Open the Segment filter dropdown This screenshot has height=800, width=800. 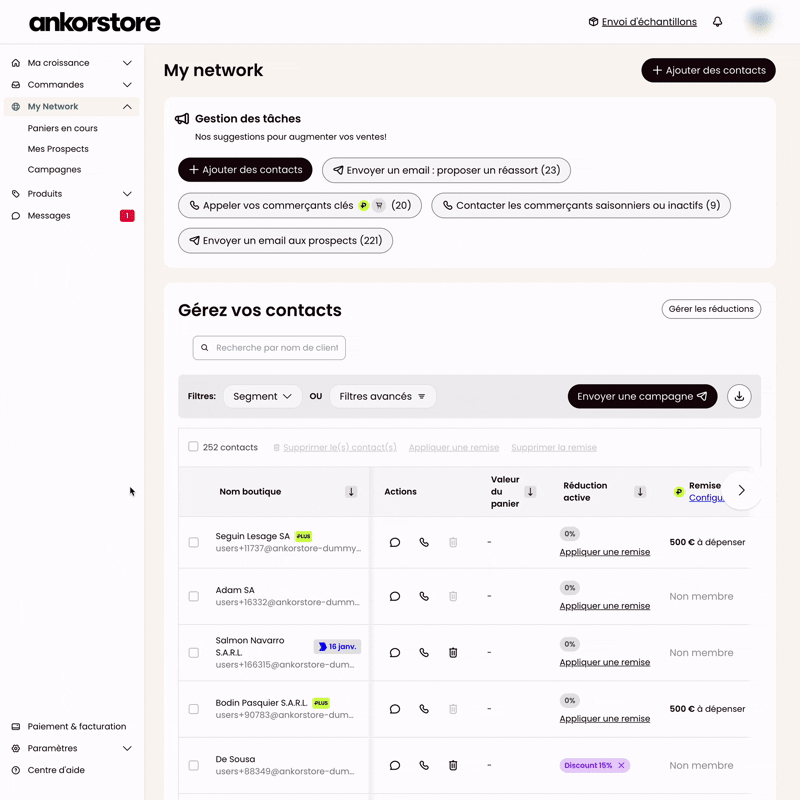coord(262,396)
